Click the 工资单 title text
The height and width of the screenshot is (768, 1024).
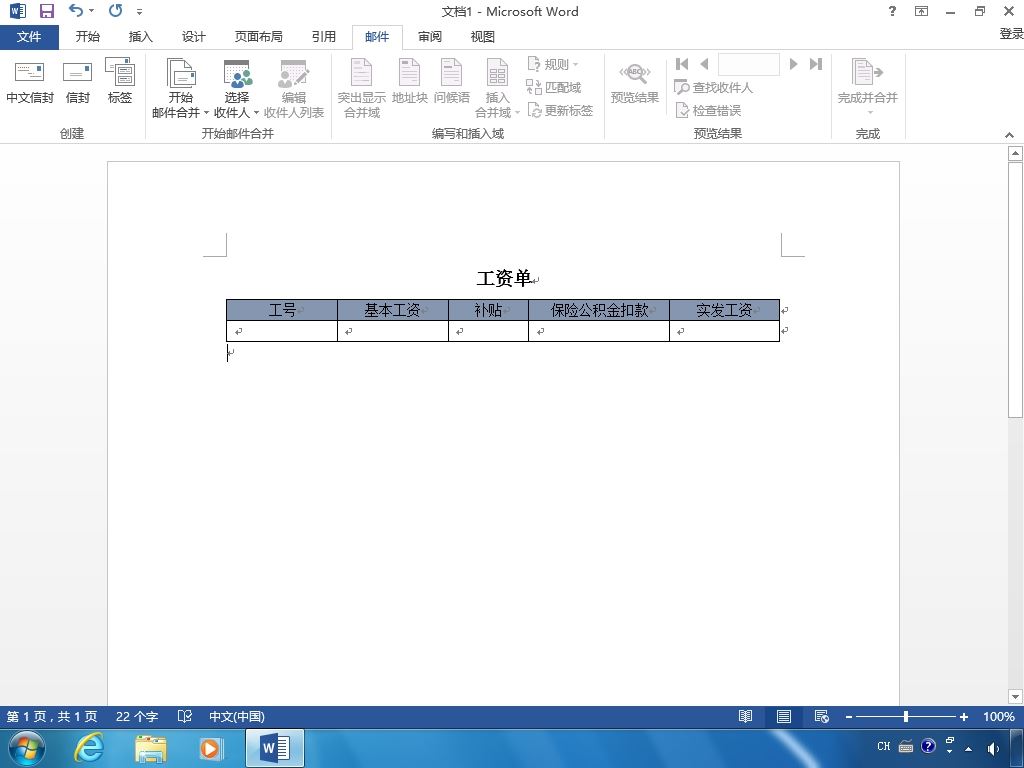coord(504,278)
